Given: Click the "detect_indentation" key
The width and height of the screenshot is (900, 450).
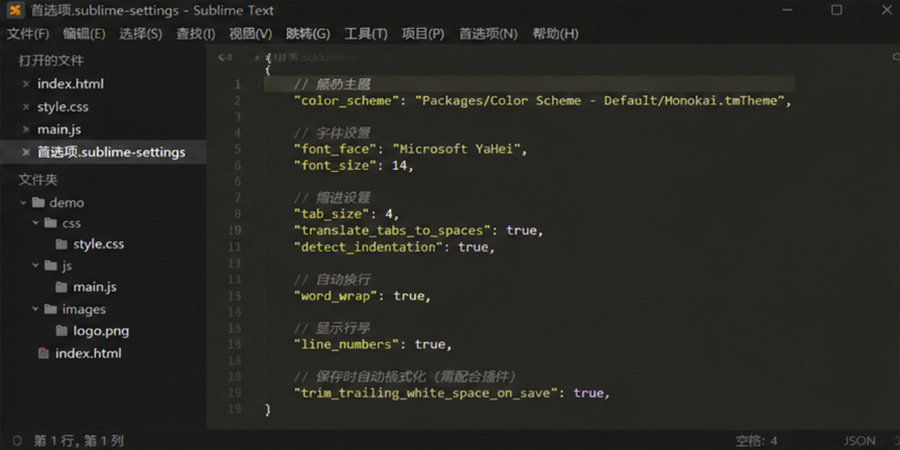Looking at the screenshot, I should [x=368, y=247].
